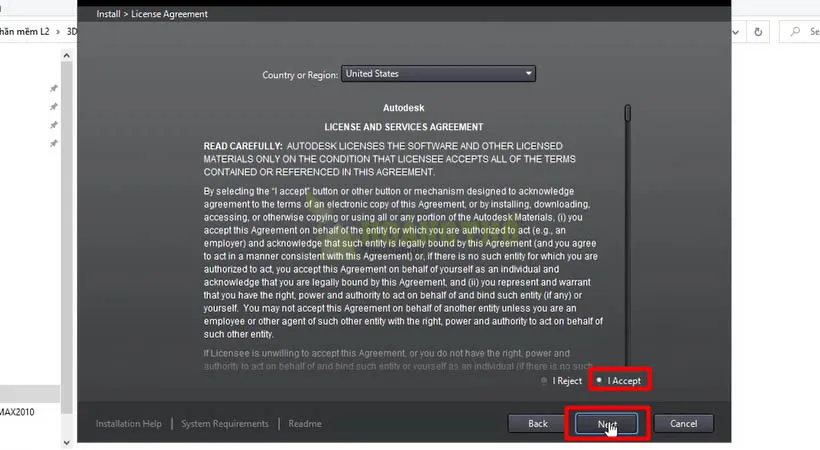
Task: Expand the File Explorer address history dropdown
Action: 735,32
